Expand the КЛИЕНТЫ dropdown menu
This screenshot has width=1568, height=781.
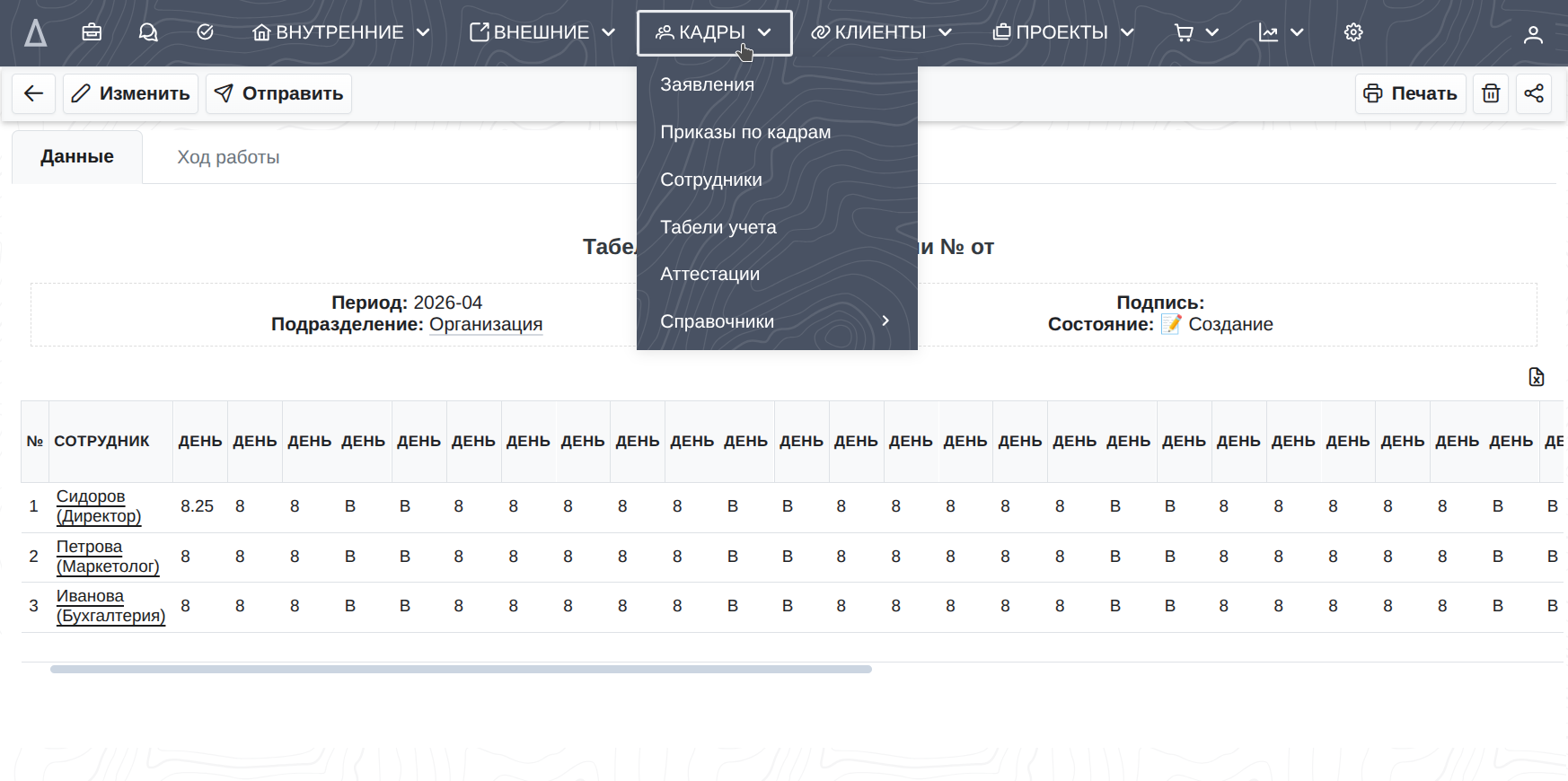coord(881,32)
